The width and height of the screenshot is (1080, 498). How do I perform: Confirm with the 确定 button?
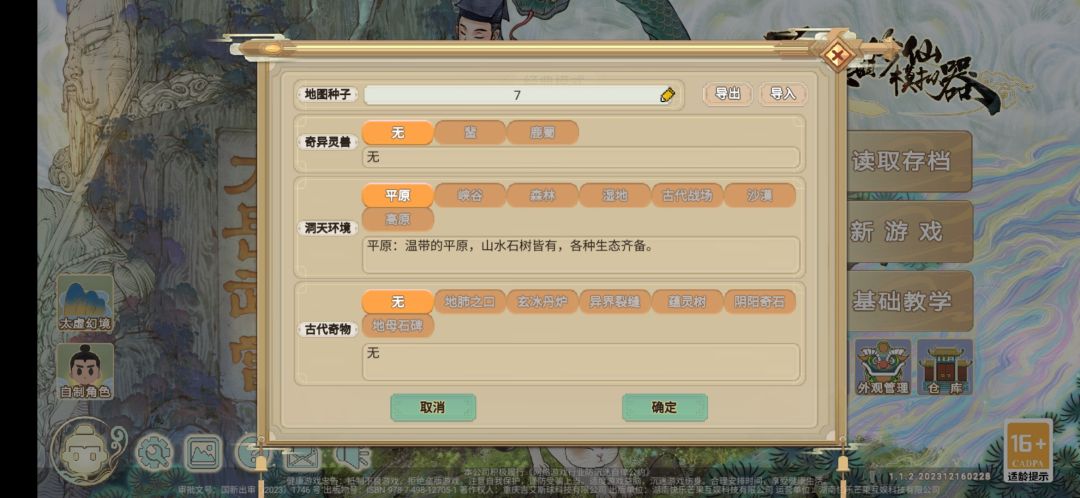[665, 407]
